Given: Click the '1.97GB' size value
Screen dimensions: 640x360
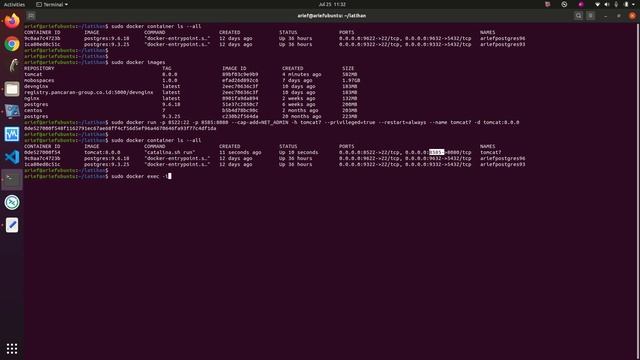Looking at the screenshot, I should pos(351,80).
